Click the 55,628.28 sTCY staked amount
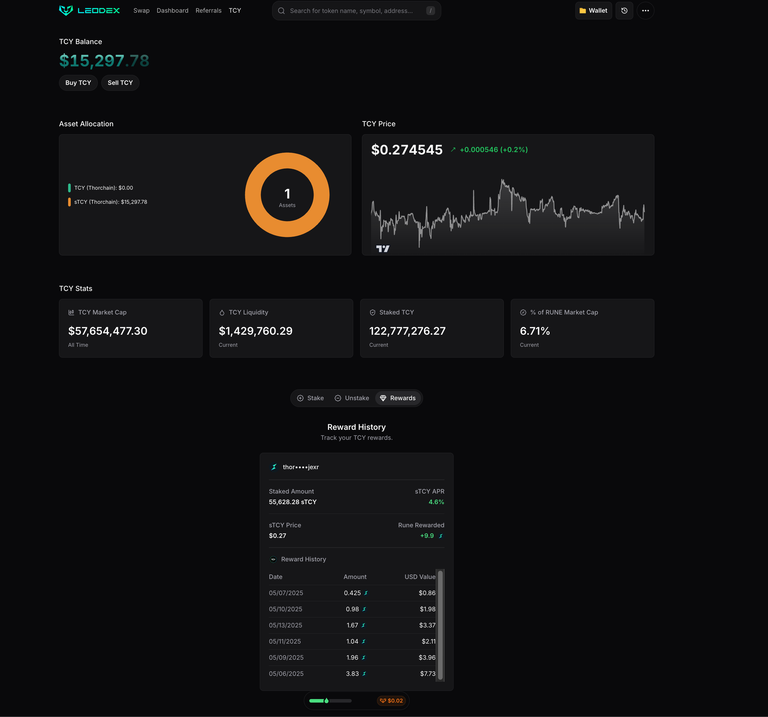This screenshot has width=768, height=717. pyautogui.click(x=292, y=502)
